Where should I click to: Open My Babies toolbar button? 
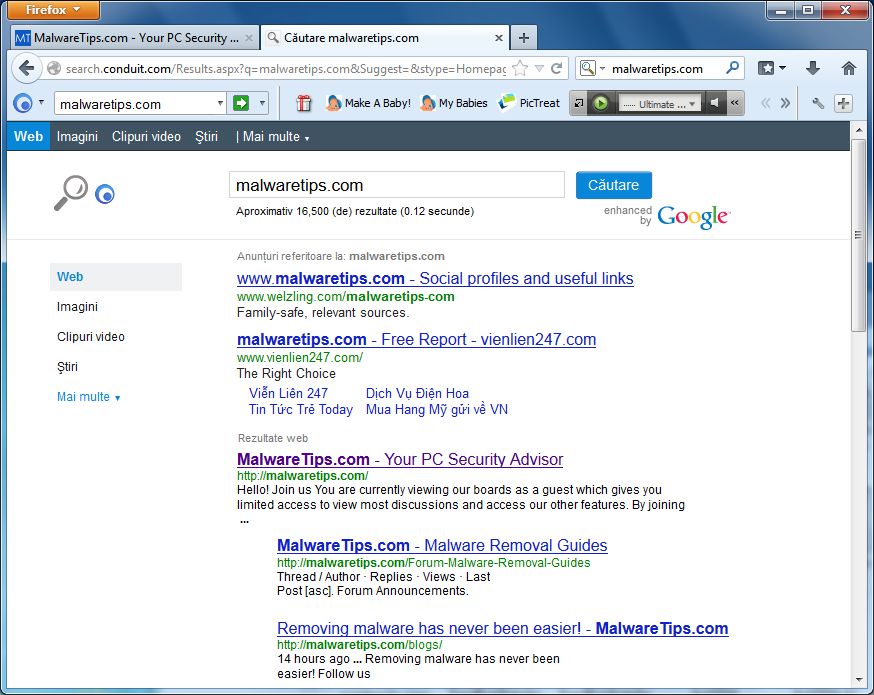point(454,103)
